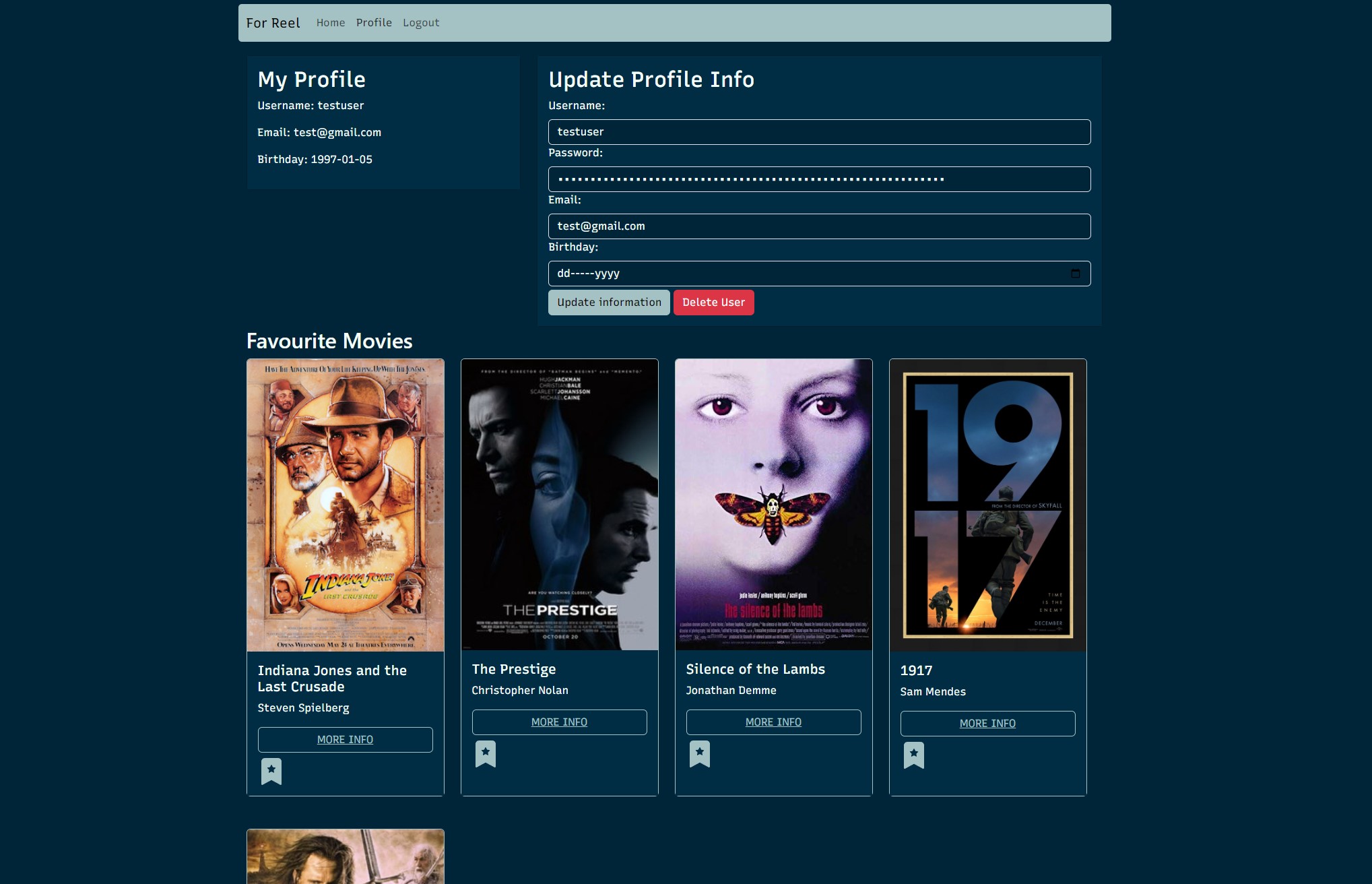
Task: Focus the Username input field
Action: (x=819, y=132)
